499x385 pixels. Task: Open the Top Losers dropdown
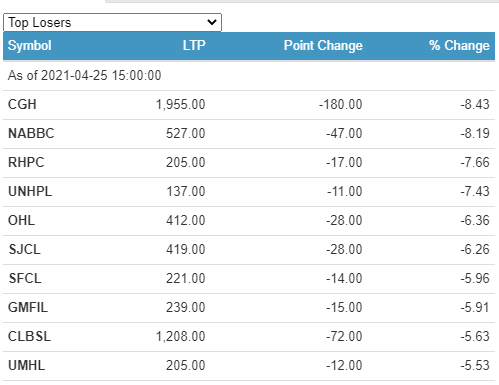pos(112,23)
